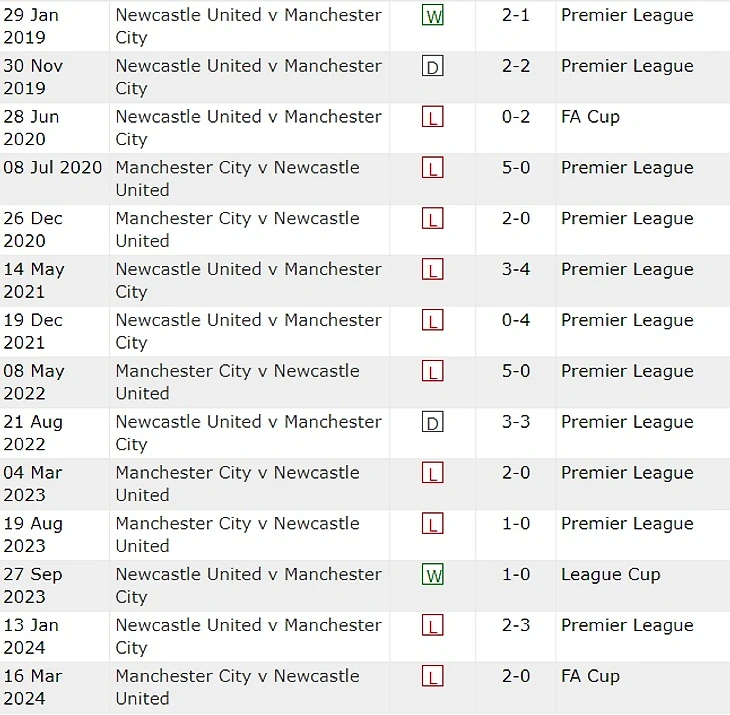Click the L badge for 14 May 2021
The width and height of the screenshot is (730, 715).
tap(433, 270)
